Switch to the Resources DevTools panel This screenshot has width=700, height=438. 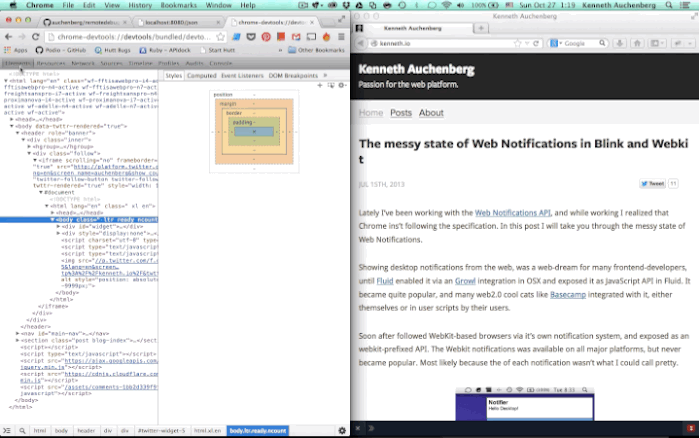point(51,63)
